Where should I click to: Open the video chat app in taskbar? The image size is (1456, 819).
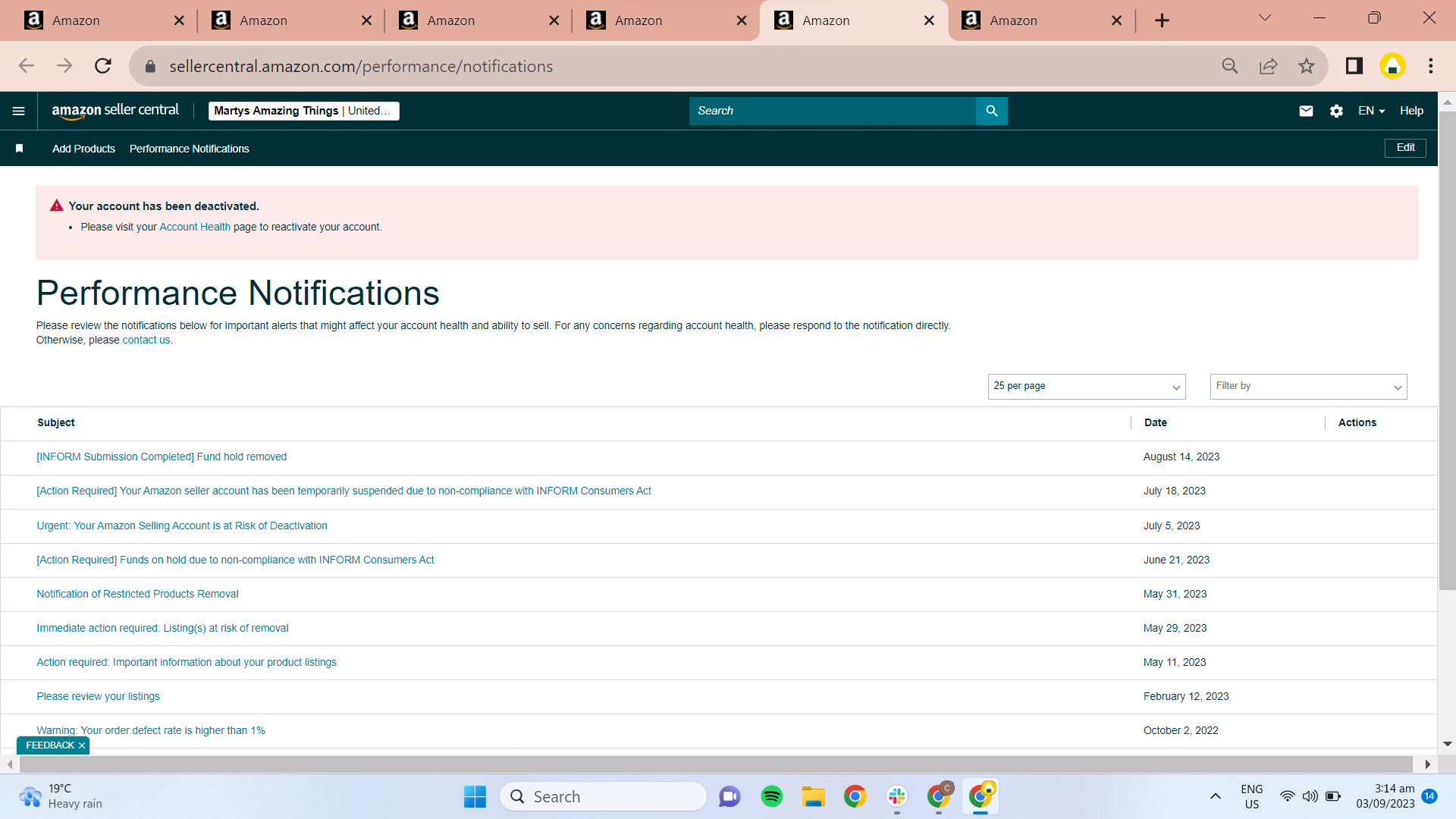pyautogui.click(x=730, y=796)
